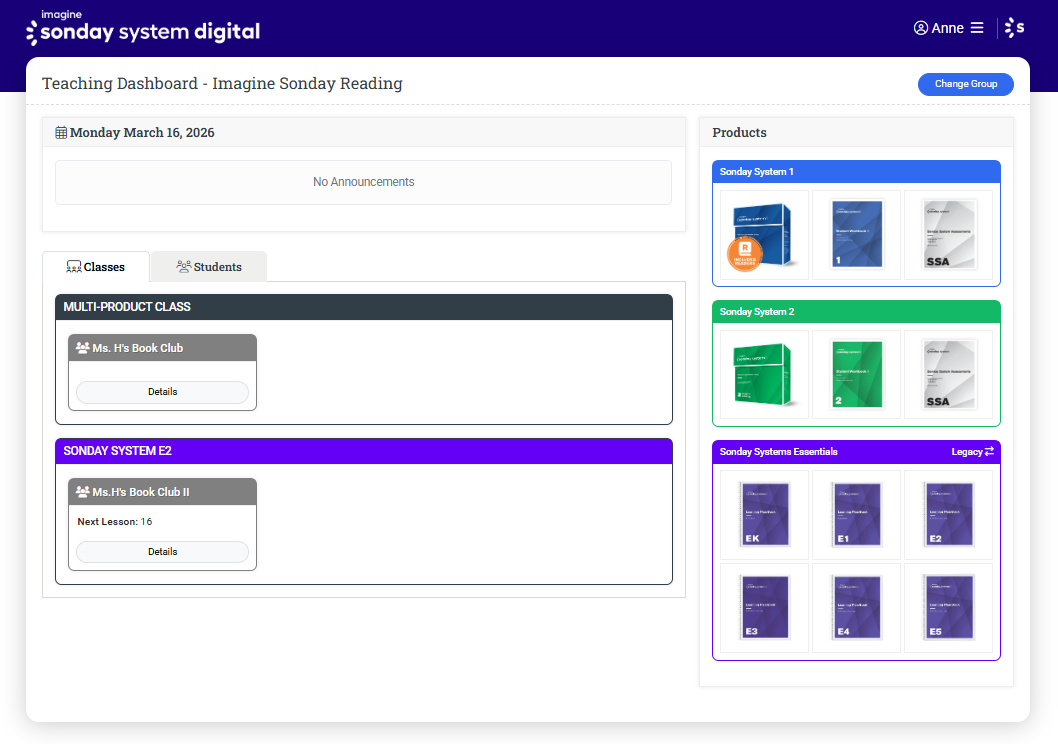Click the Change Group button
This screenshot has height=744, width=1058.
pyautogui.click(x=965, y=84)
